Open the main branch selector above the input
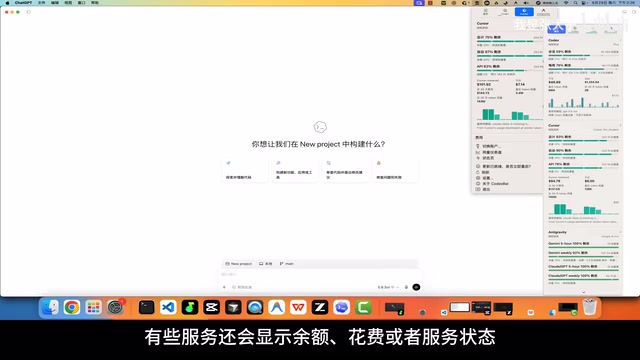 coord(287,264)
